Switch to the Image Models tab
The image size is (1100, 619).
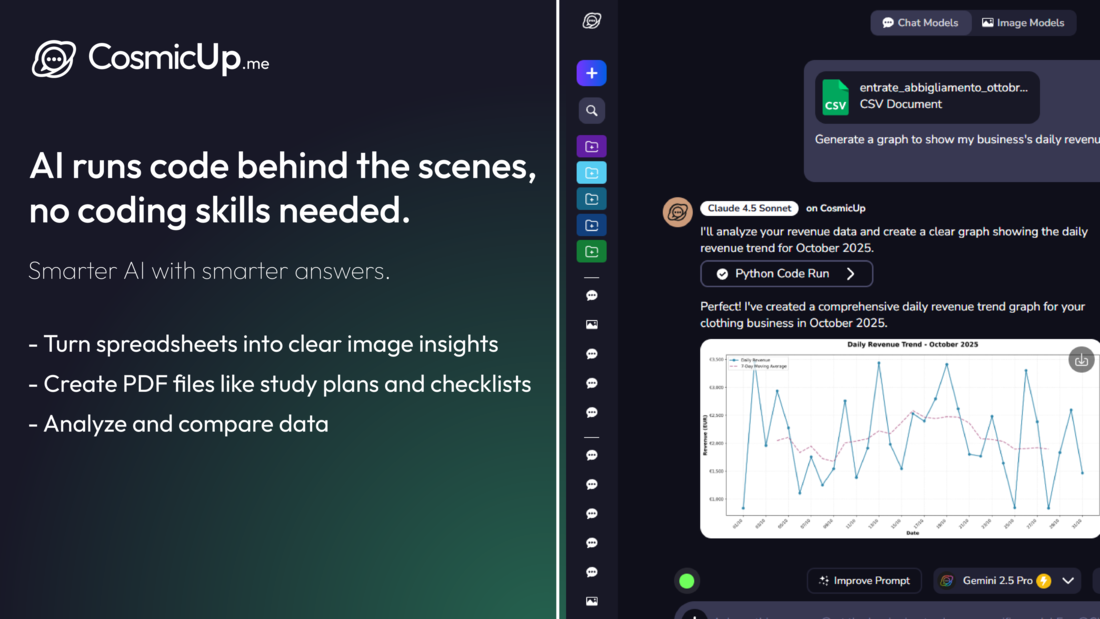(x=1023, y=22)
